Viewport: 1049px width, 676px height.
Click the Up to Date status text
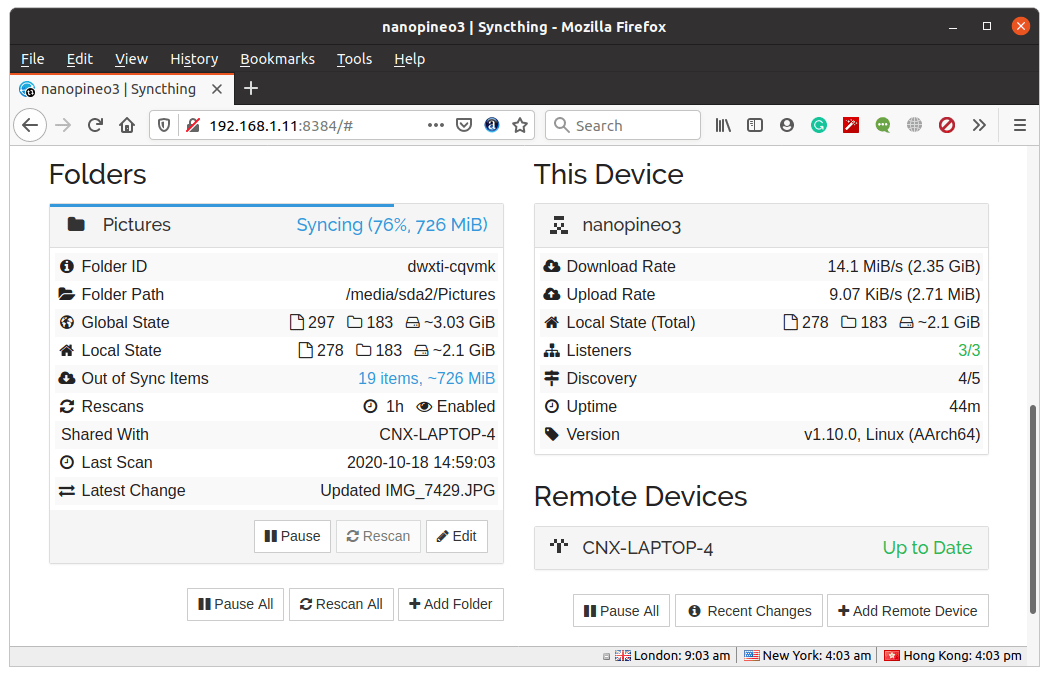927,547
